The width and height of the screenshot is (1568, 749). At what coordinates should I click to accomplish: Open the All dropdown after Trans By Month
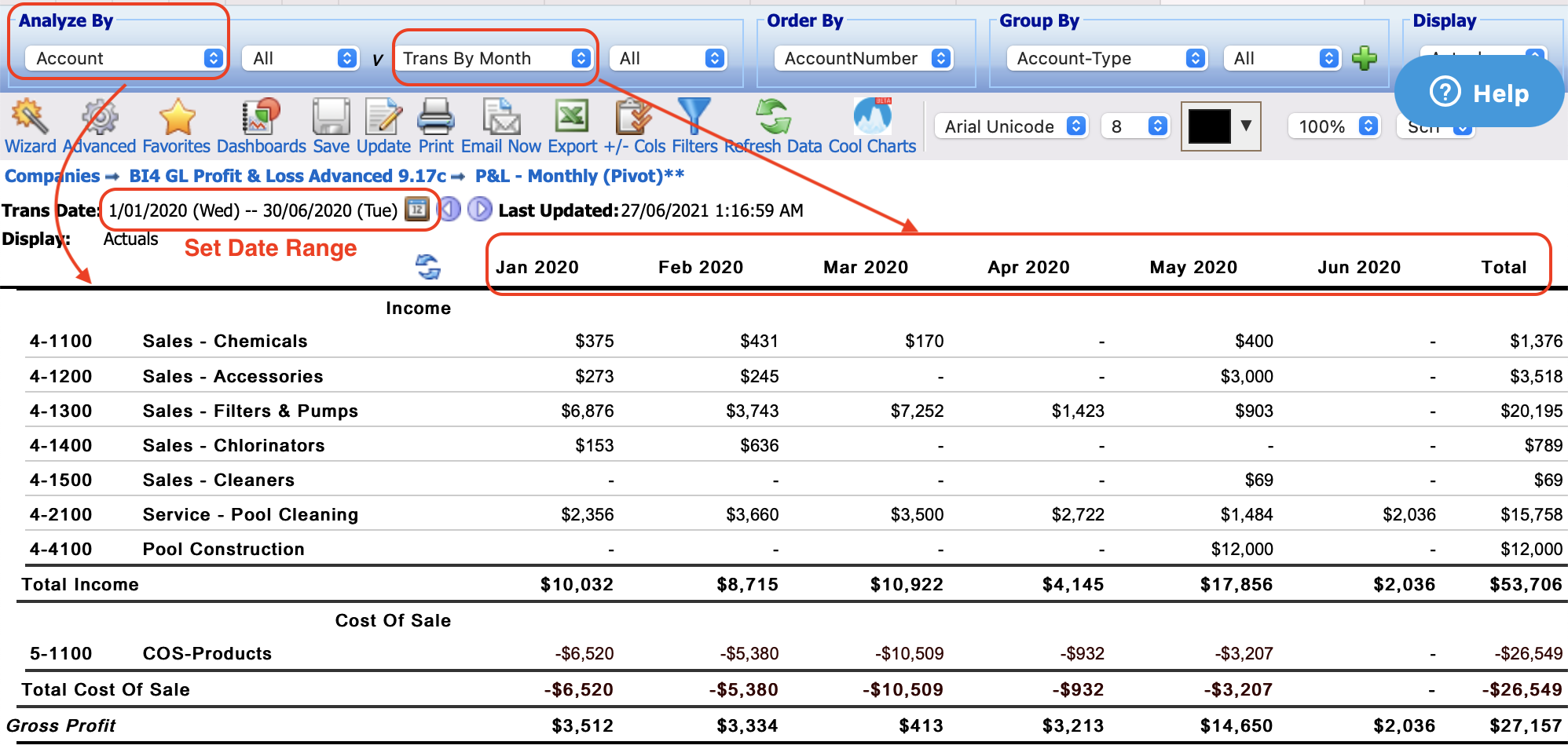click(667, 58)
